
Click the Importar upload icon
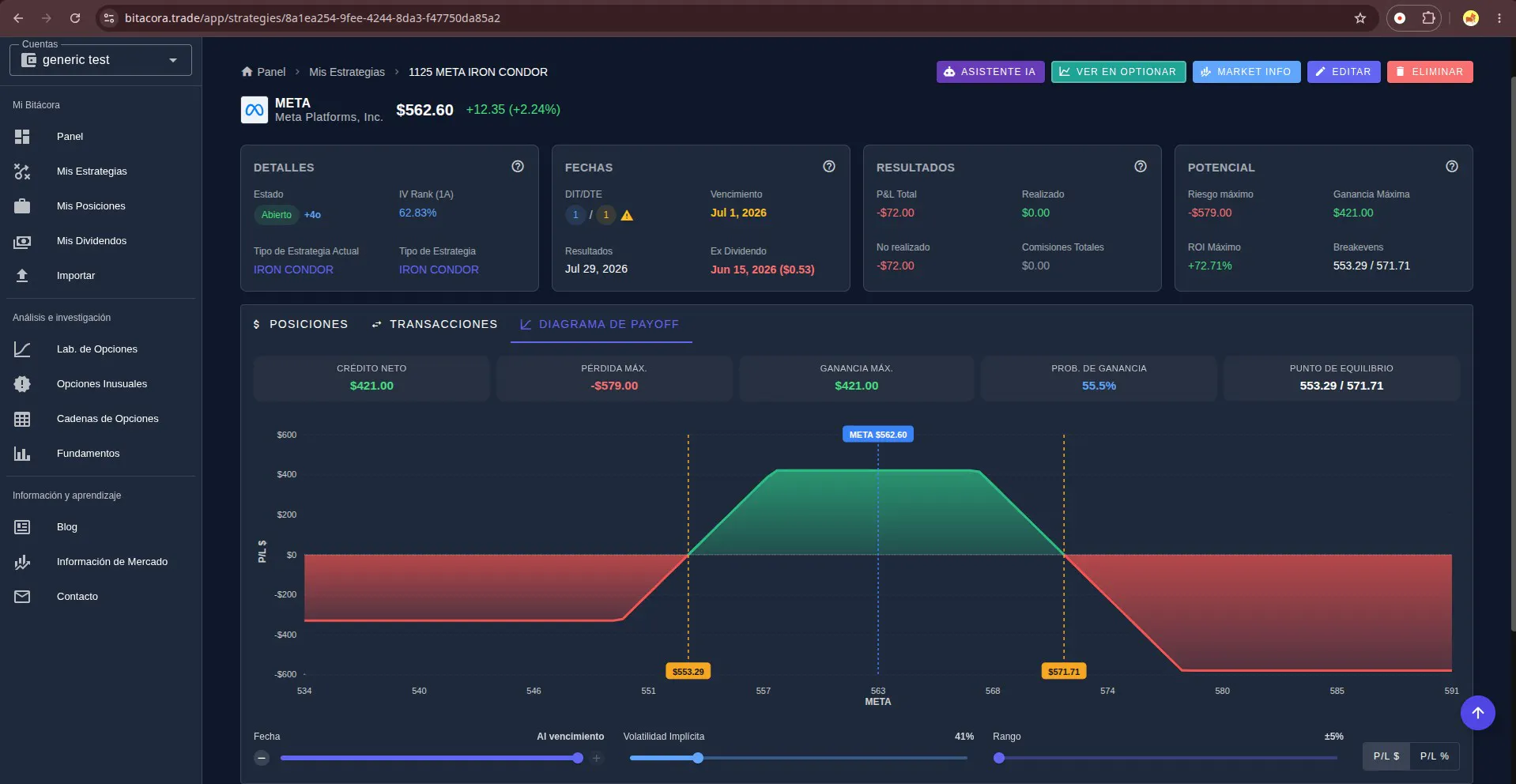[22, 276]
